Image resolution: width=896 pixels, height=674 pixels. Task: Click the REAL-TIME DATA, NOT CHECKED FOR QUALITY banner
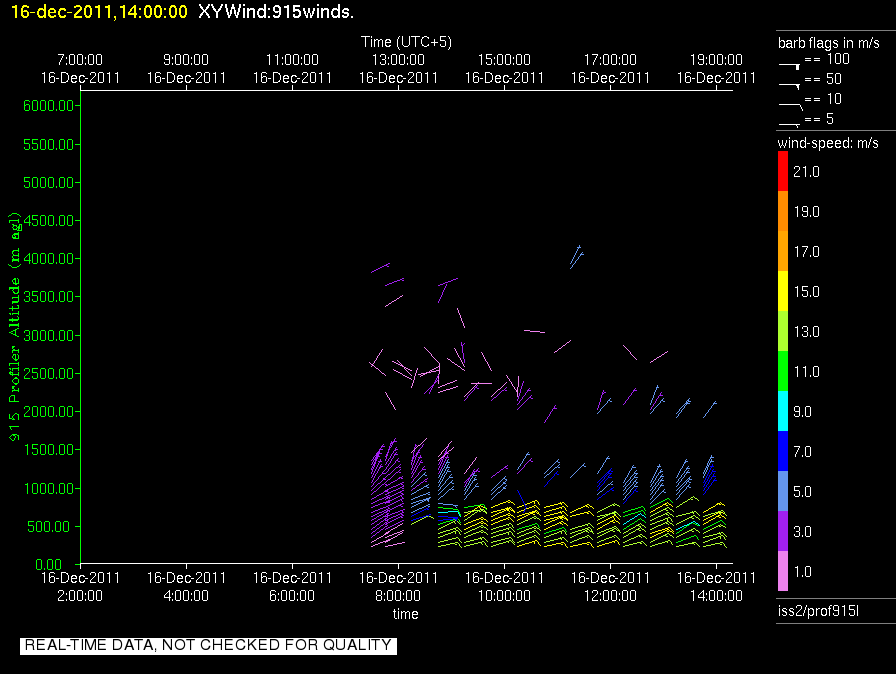click(x=208, y=645)
